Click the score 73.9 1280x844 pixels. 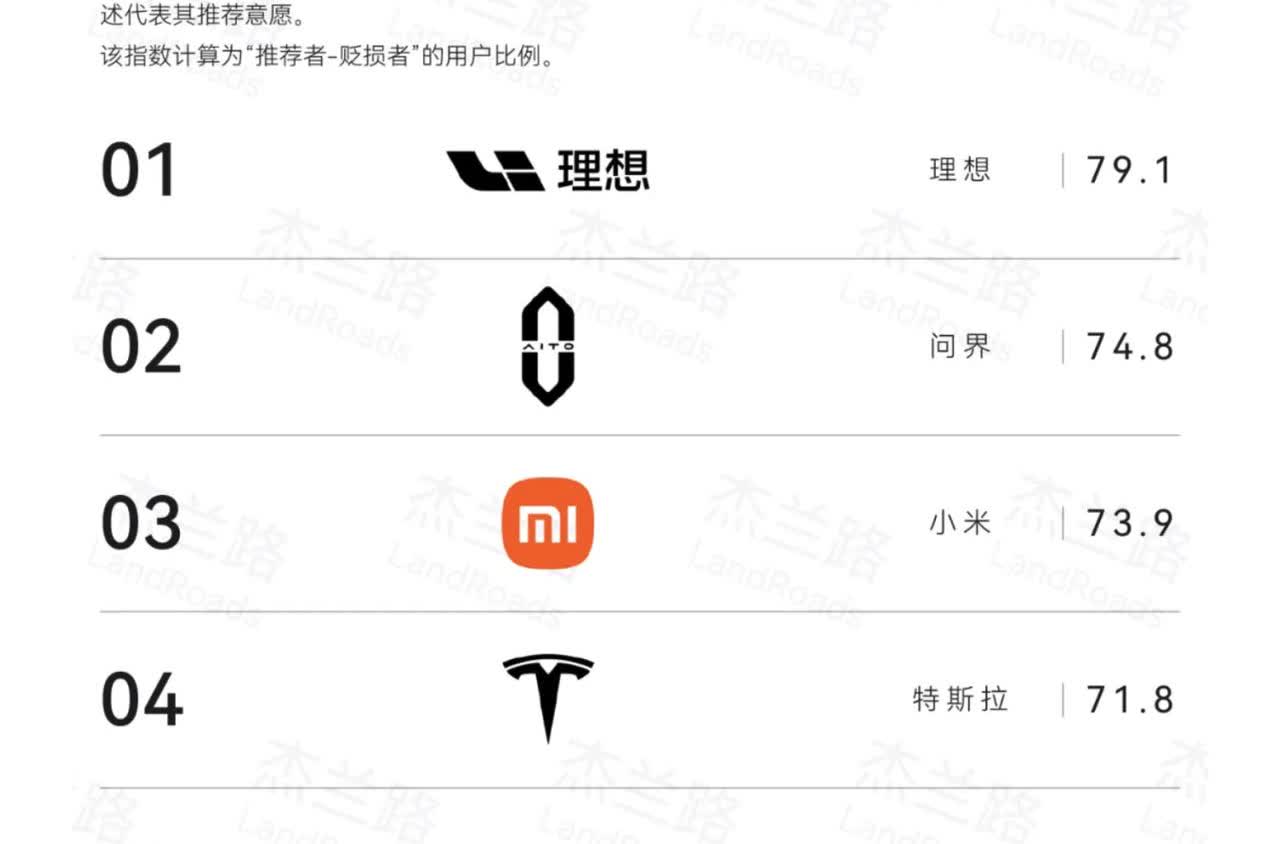[x=1129, y=523]
